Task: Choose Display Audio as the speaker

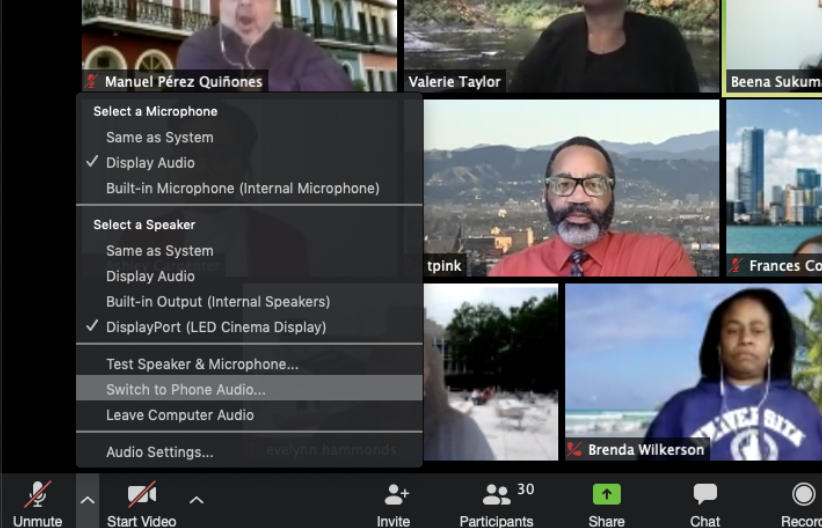Action: (x=249, y=276)
